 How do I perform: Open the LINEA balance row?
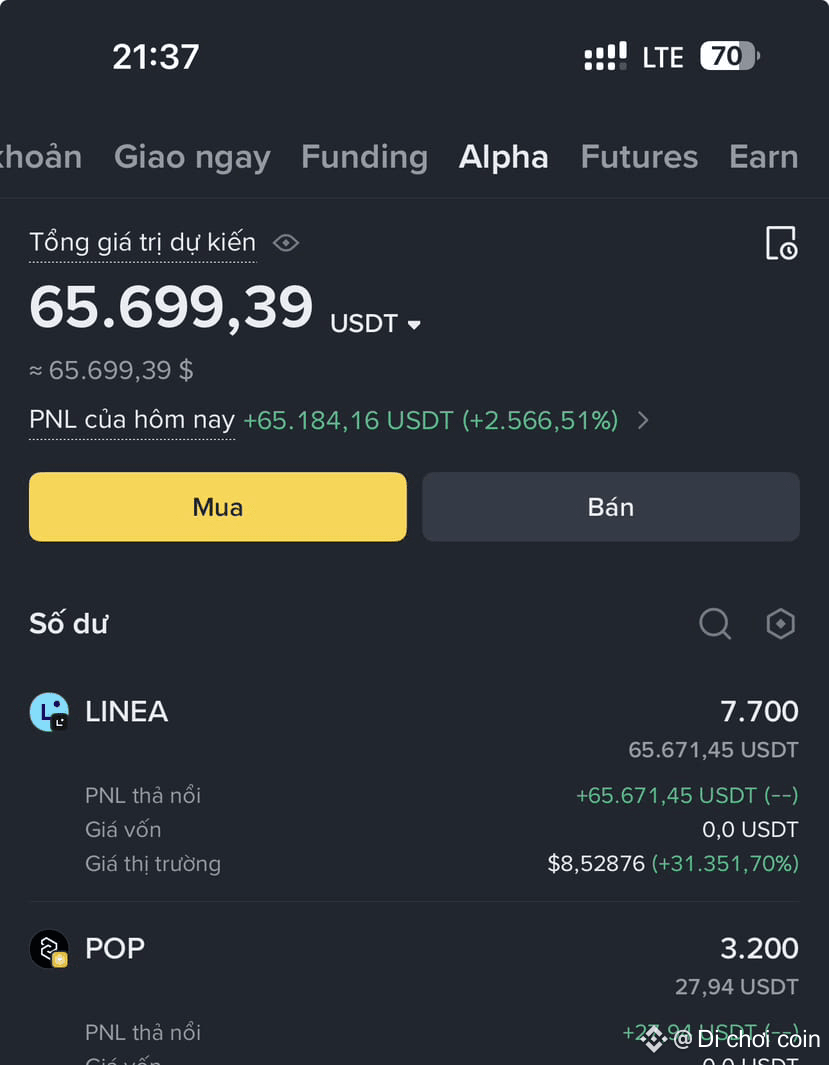(x=414, y=784)
